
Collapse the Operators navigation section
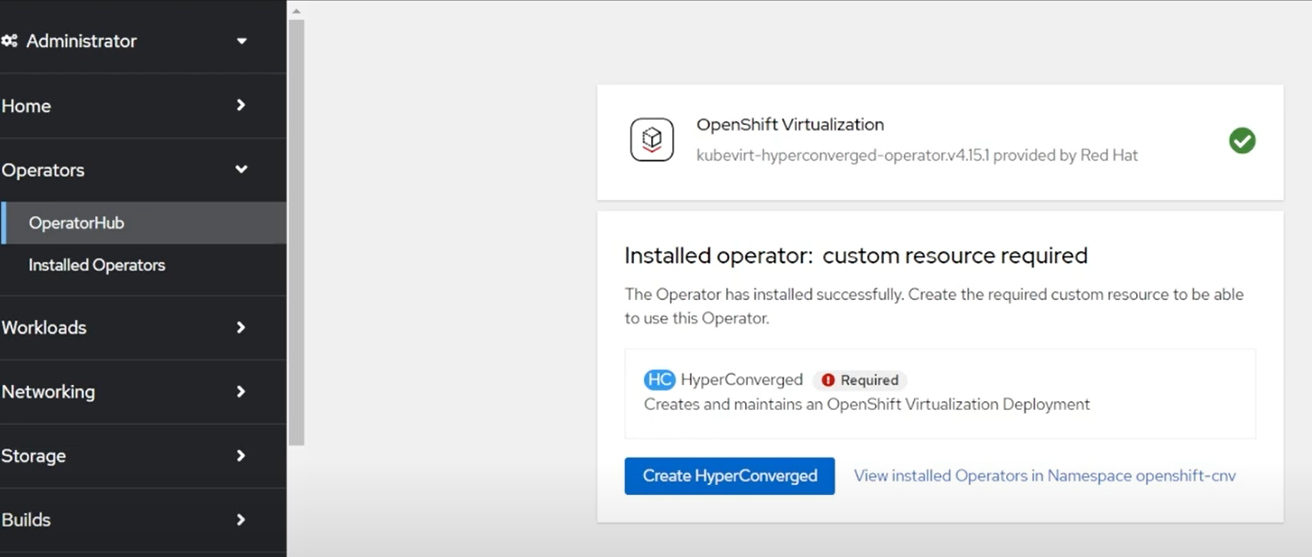click(143, 170)
